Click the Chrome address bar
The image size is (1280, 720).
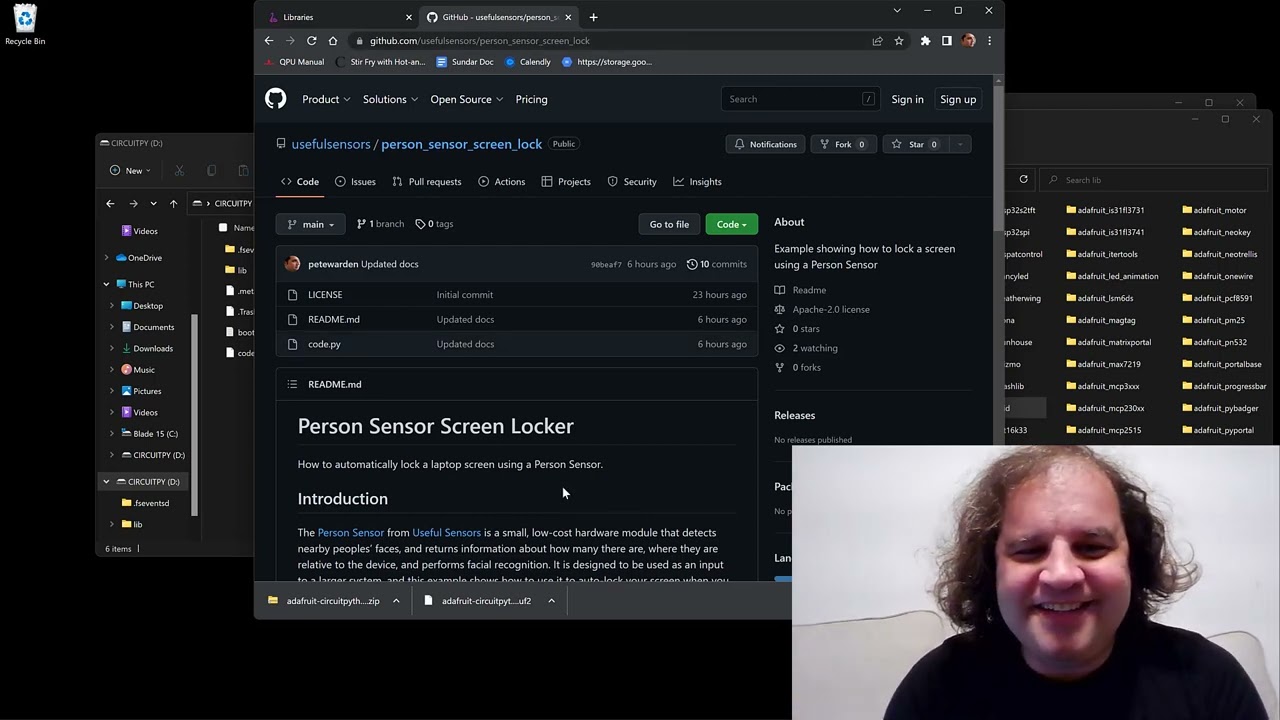(x=610, y=41)
